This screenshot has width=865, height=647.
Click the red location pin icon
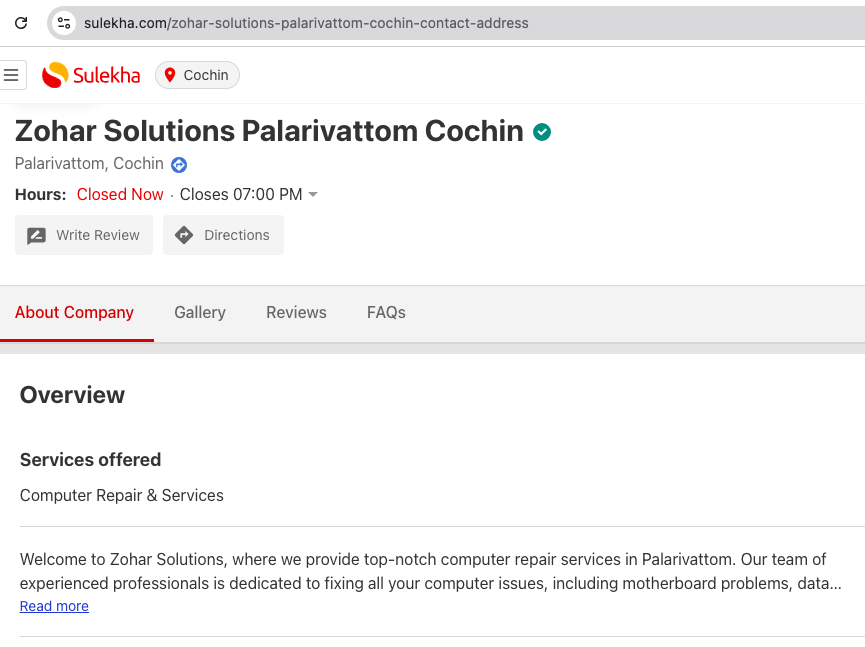[x=170, y=75]
